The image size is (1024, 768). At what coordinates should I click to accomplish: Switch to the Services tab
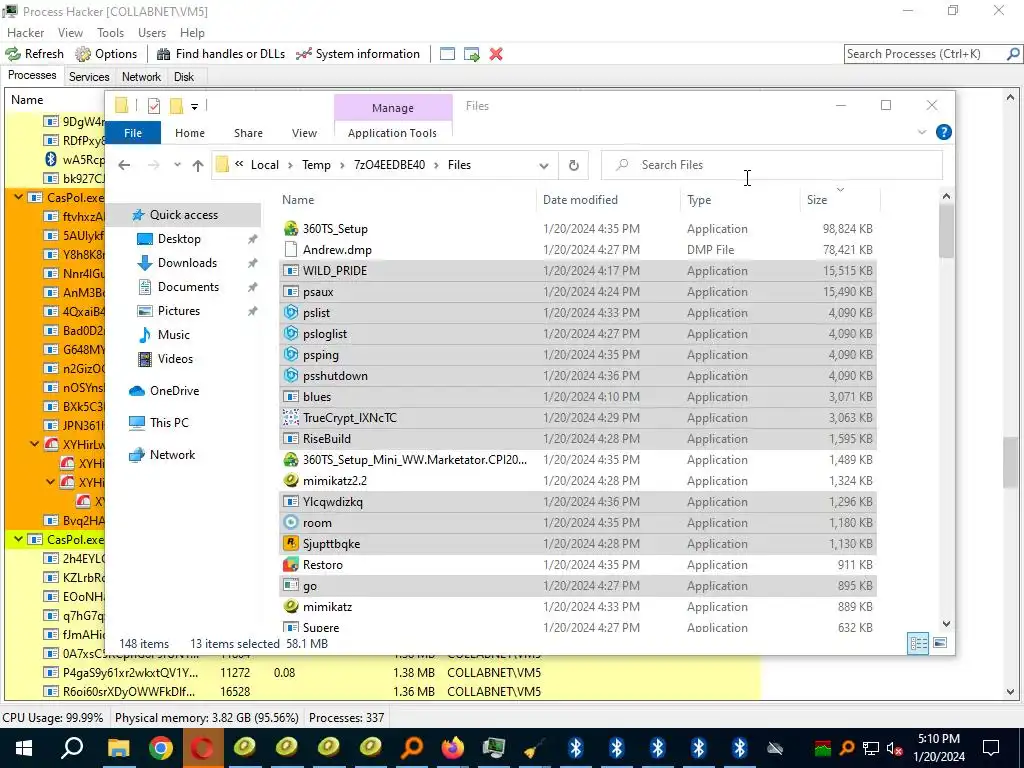(89, 77)
